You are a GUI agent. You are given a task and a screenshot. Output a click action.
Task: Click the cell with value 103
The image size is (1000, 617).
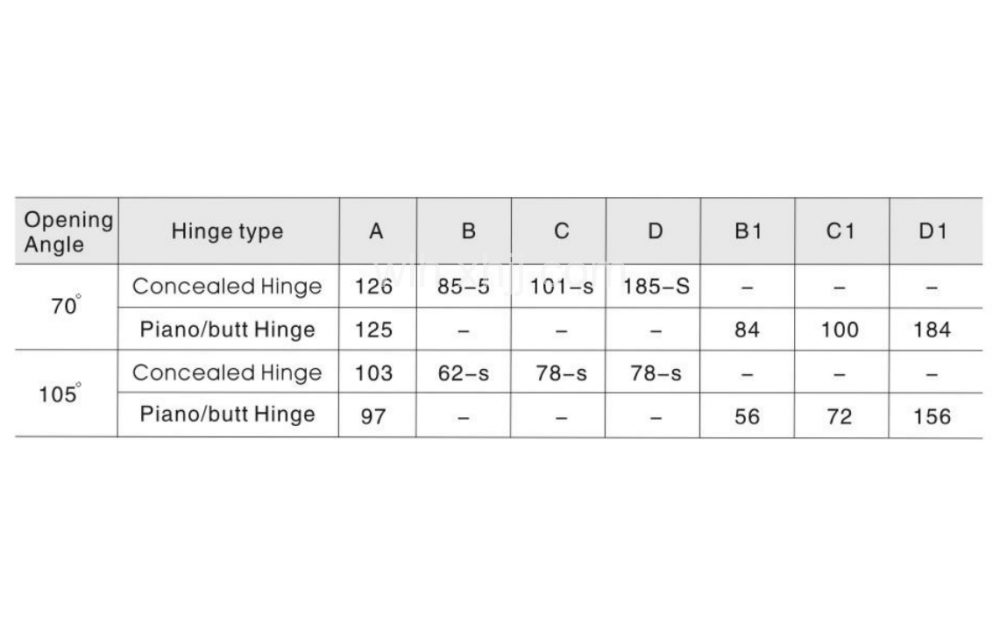click(378, 373)
